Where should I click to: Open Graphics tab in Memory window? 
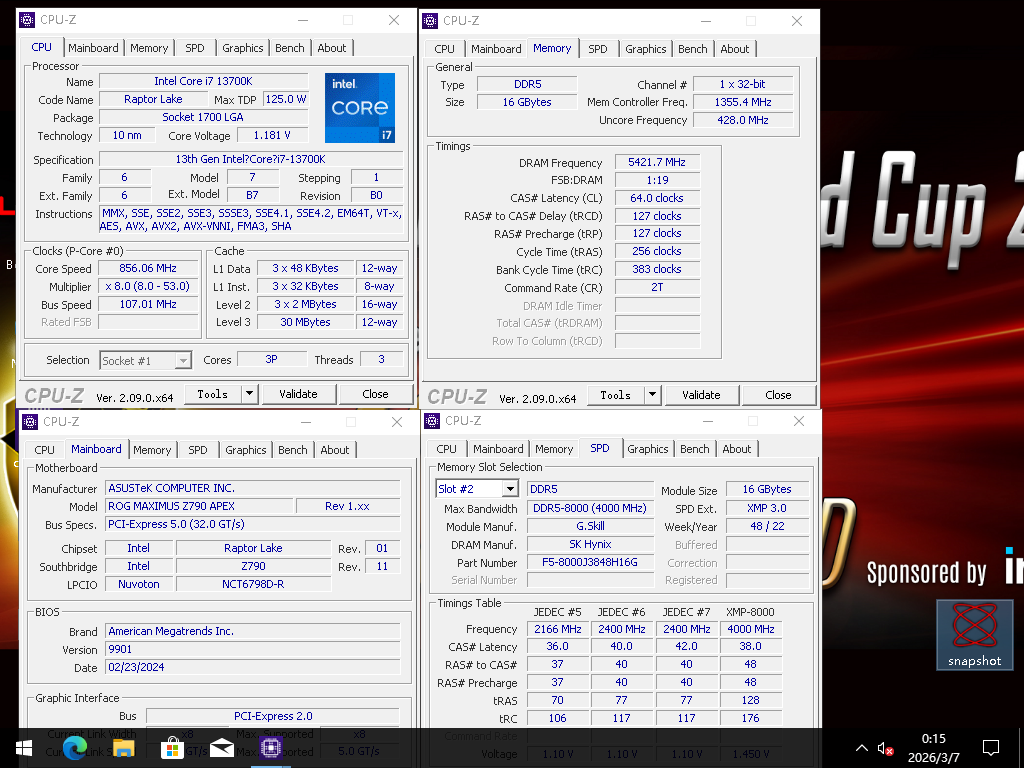645,49
